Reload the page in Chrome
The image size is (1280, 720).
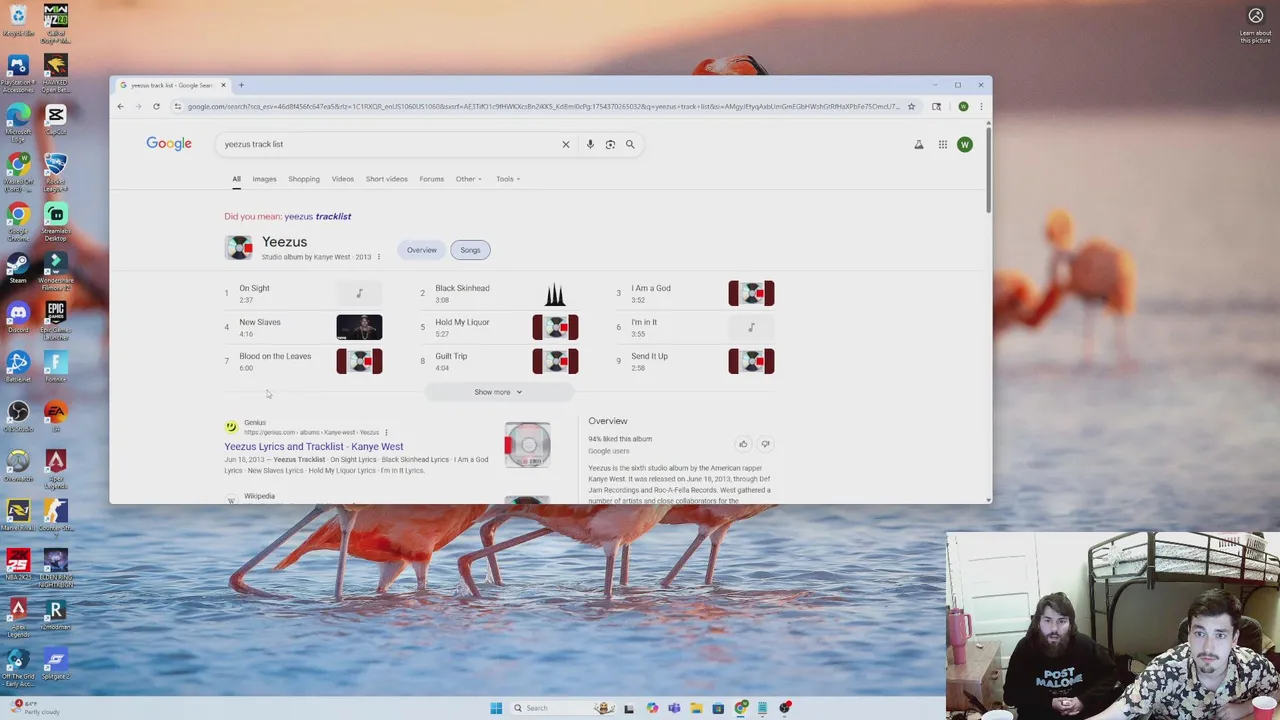[156, 106]
